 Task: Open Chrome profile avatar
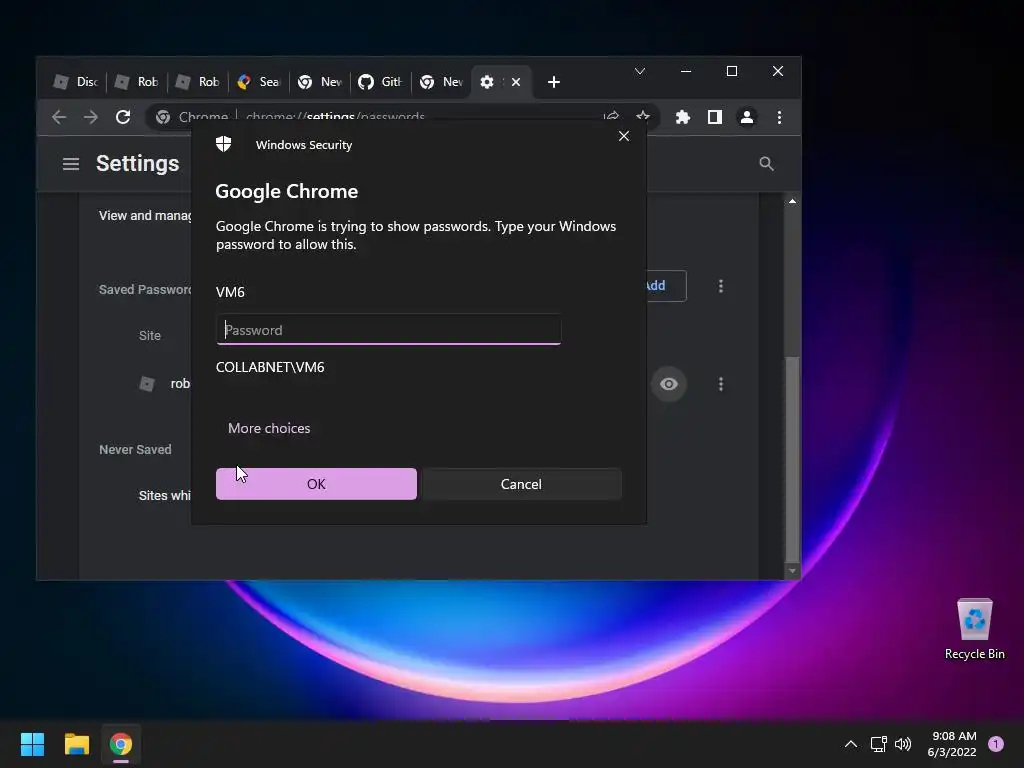746,117
